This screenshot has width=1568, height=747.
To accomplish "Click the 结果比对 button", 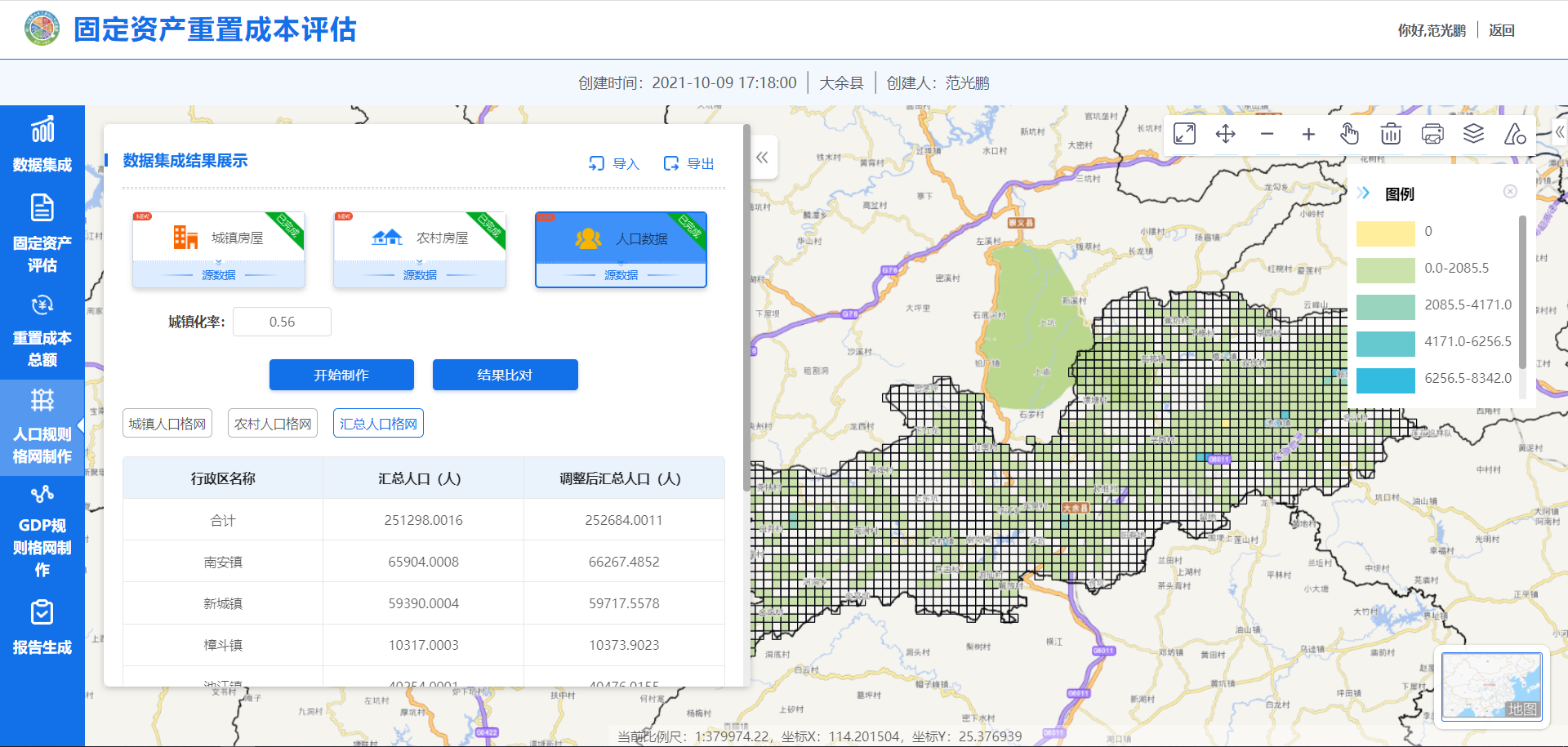I will click(505, 375).
